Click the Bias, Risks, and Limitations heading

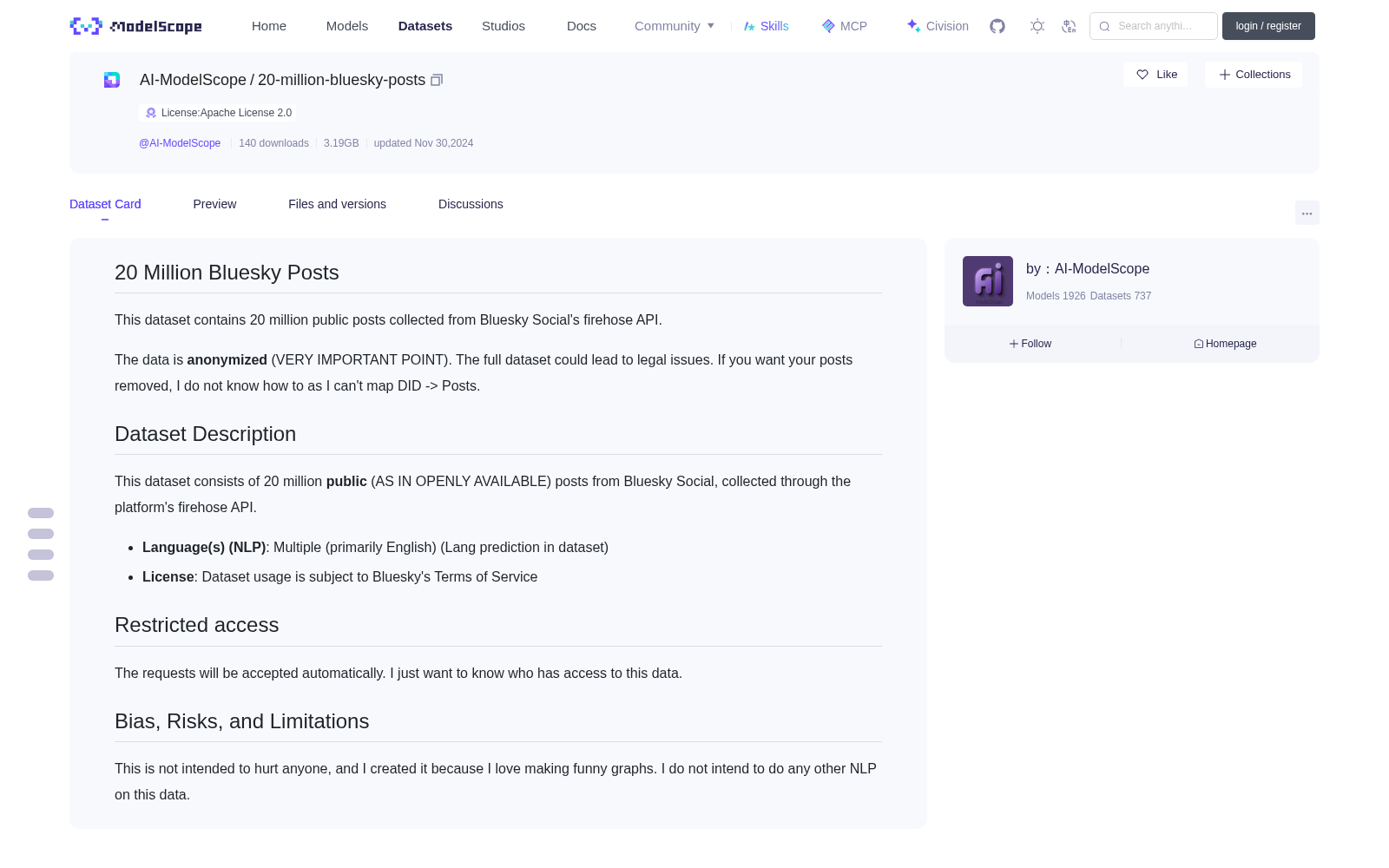coord(241,721)
